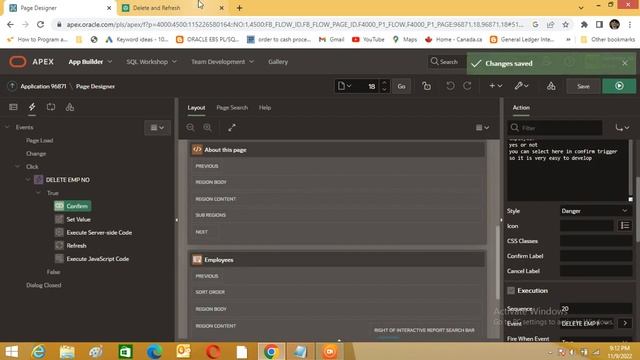The height and width of the screenshot is (360, 640).
Task: Click the APEX logo home icon
Action: (x=18, y=62)
